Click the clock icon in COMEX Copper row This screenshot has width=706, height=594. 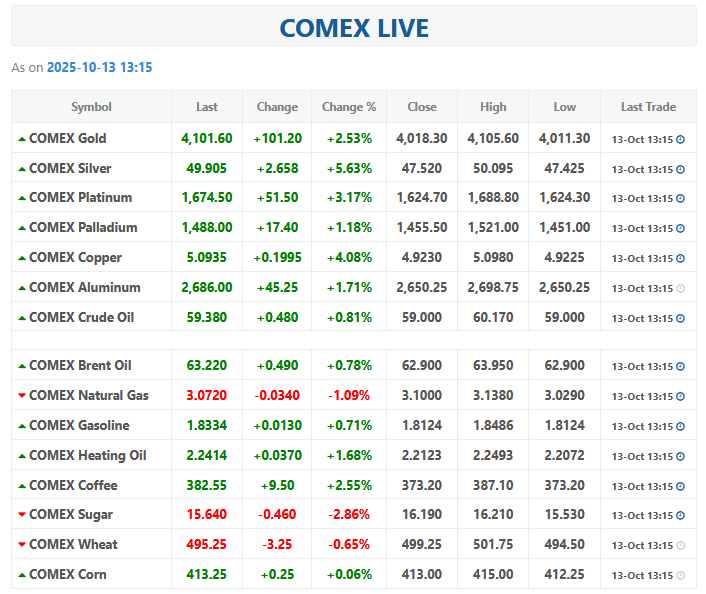pos(681,258)
